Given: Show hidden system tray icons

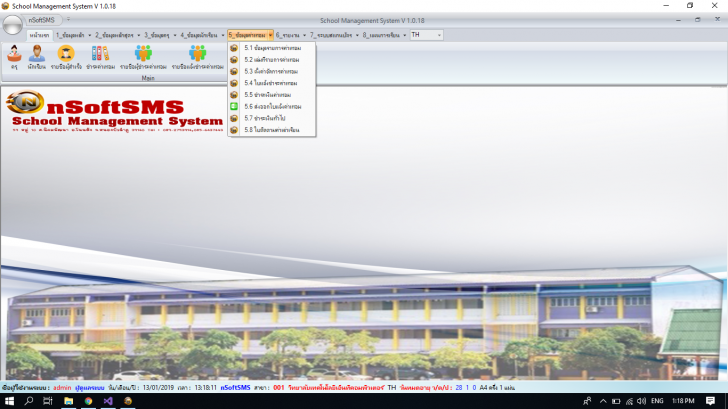Looking at the screenshot, I should coord(603,401).
